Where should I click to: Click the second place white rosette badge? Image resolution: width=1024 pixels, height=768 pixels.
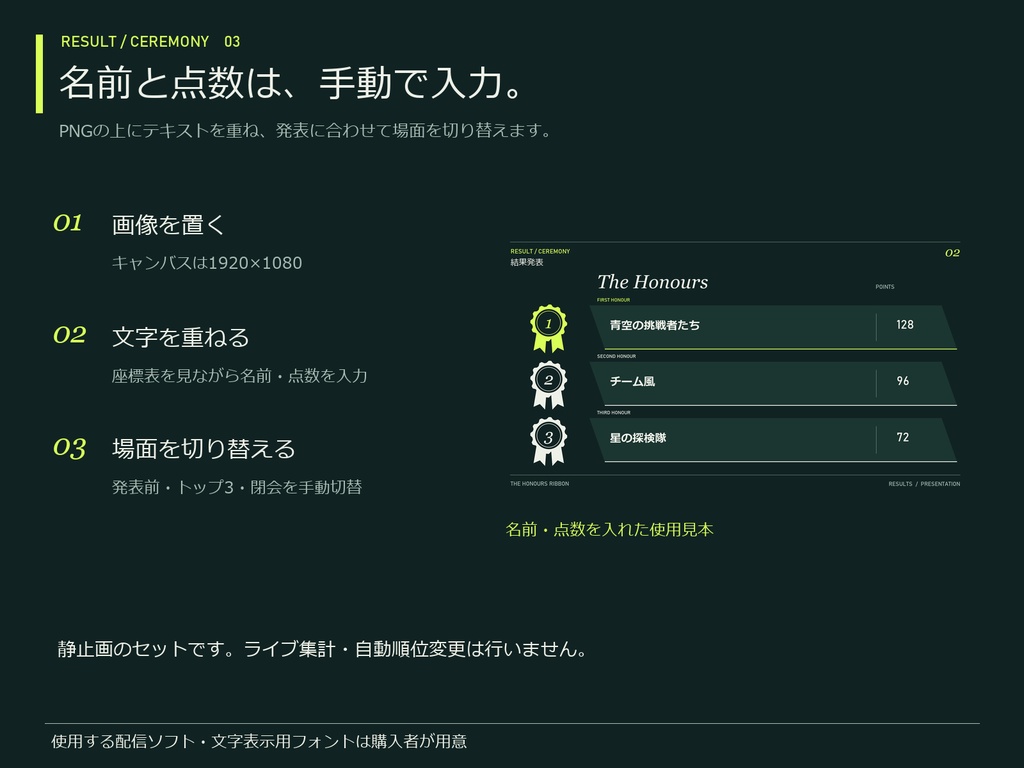549,385
